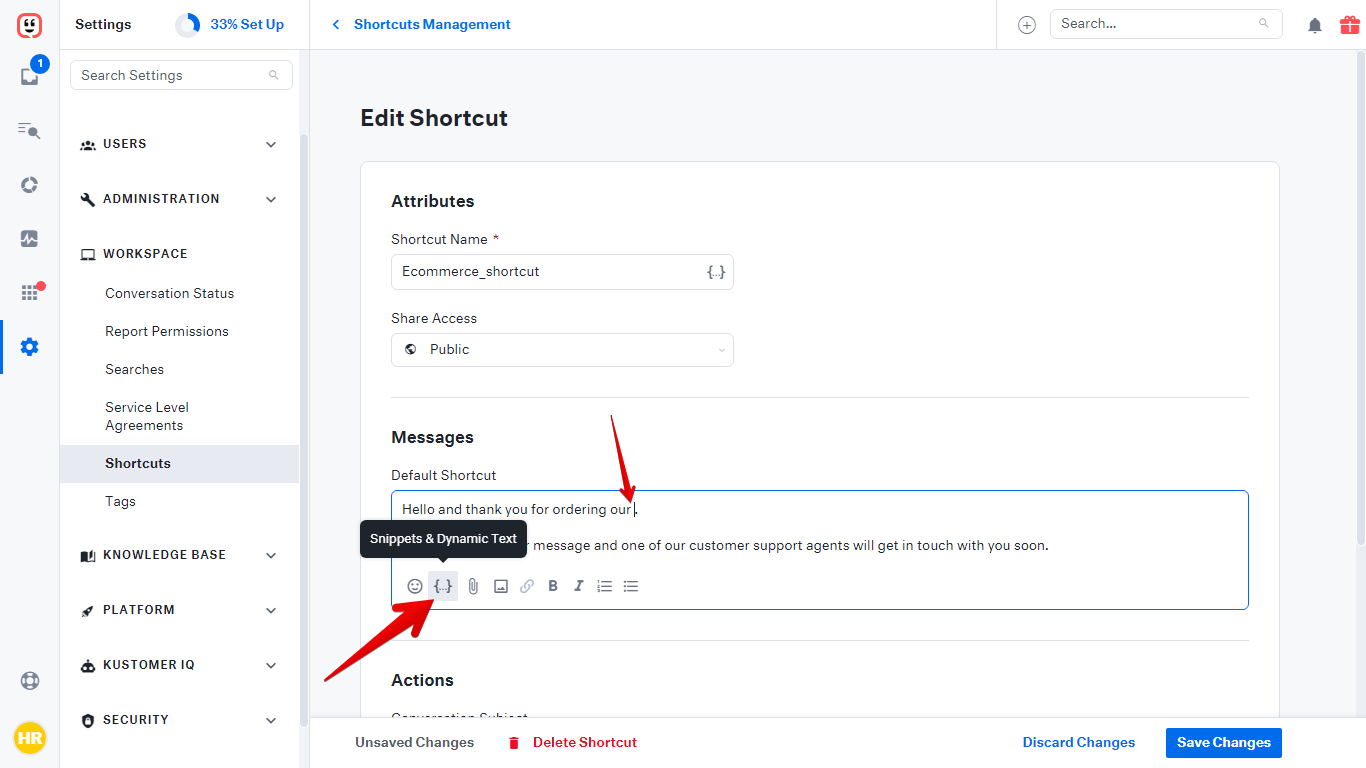Image resolution: width=1366 pixels, height=768 pixels.
Task: Go back via Shortcuts Management arrow
Action: click(x=336, y=24)
